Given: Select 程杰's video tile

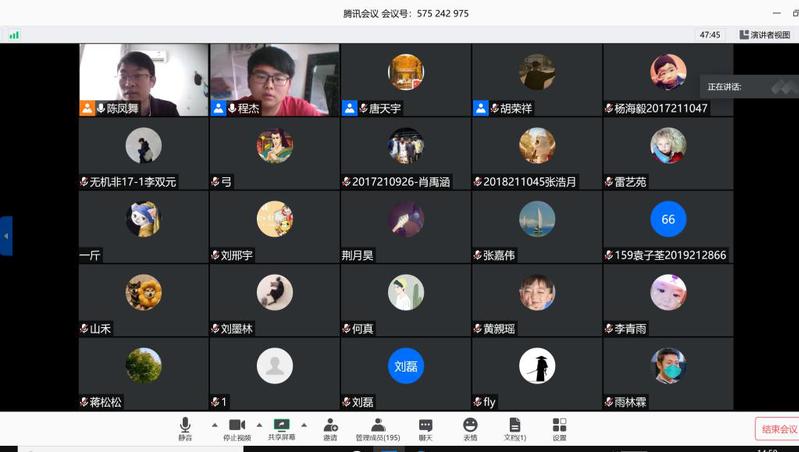Looking at the screenshot, I should pos(274,80).
